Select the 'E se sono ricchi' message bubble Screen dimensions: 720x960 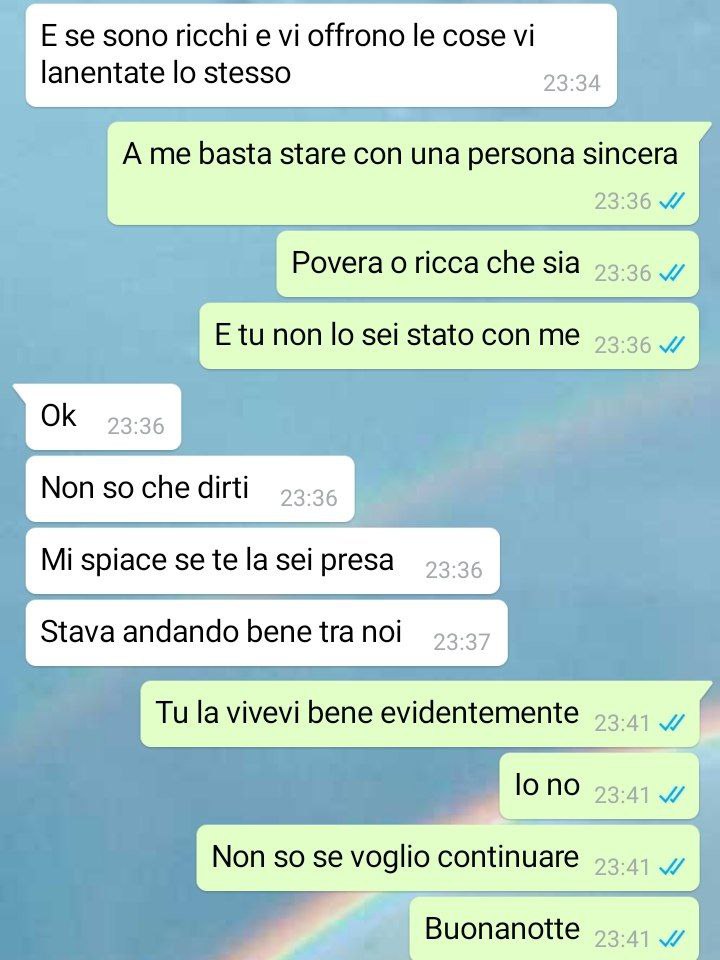click(x=321, y=55)
